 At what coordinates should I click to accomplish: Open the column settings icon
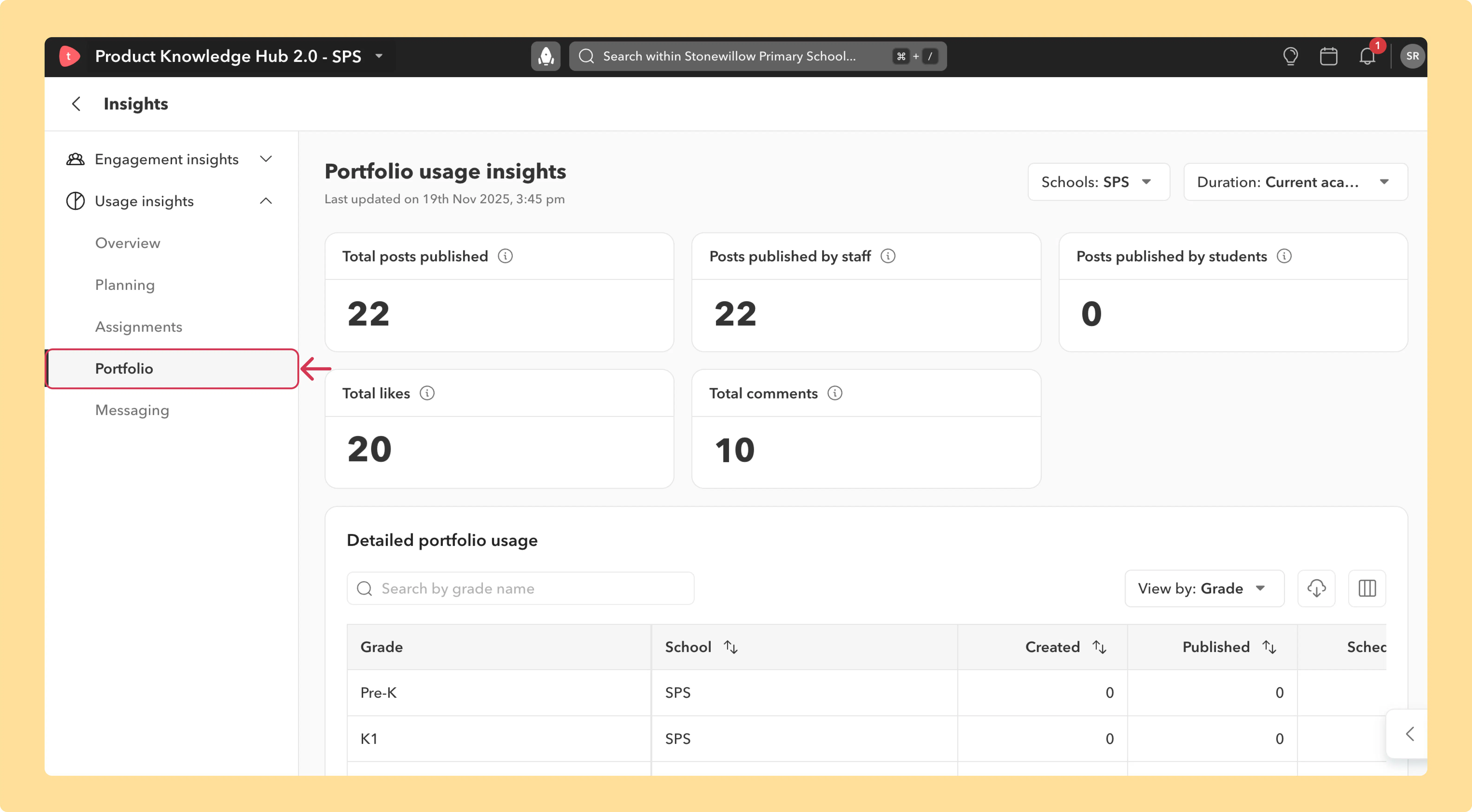click(x=1367, y=589)
